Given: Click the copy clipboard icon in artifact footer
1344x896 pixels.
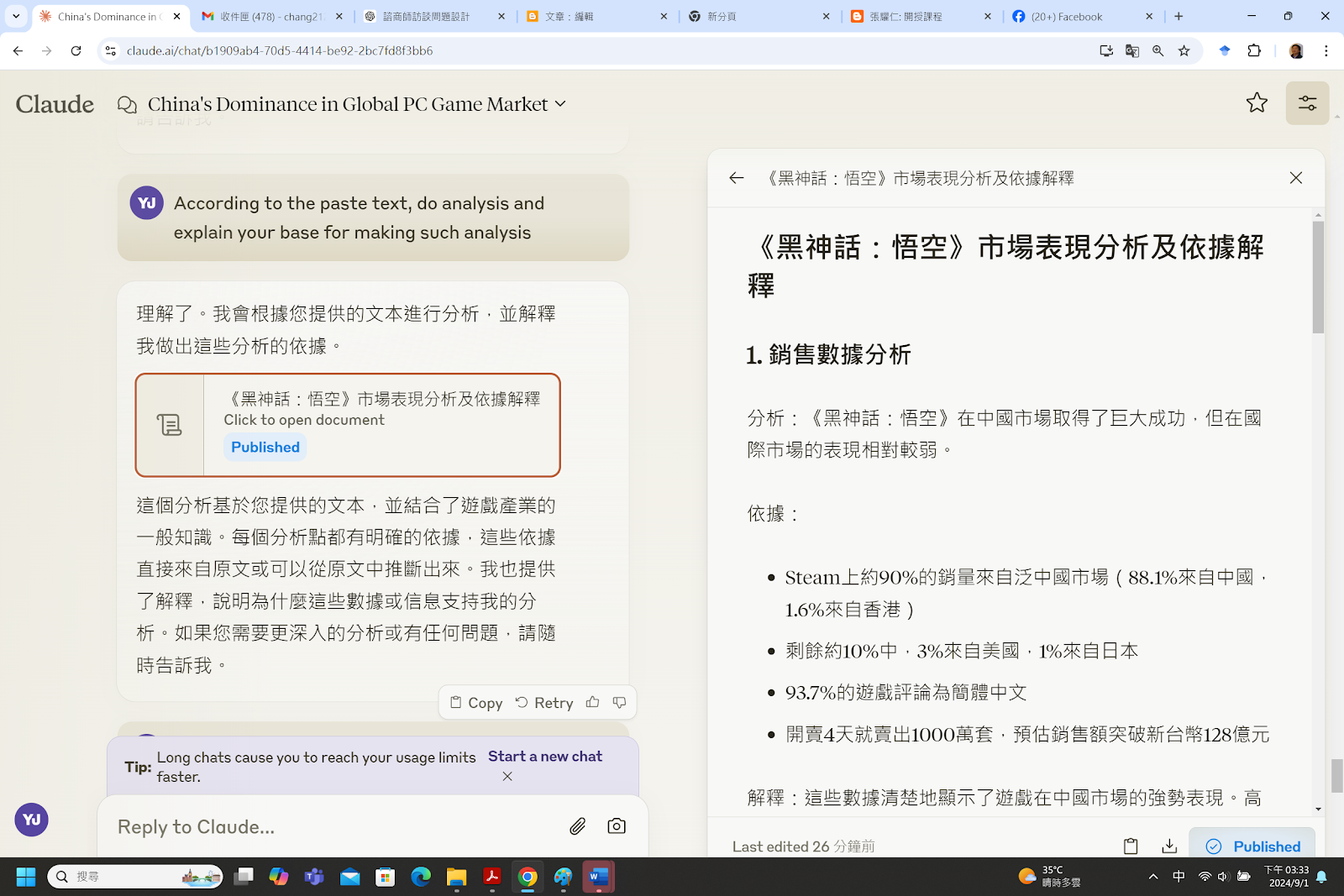Looking at the screenshot, I should coord(1131,846).
